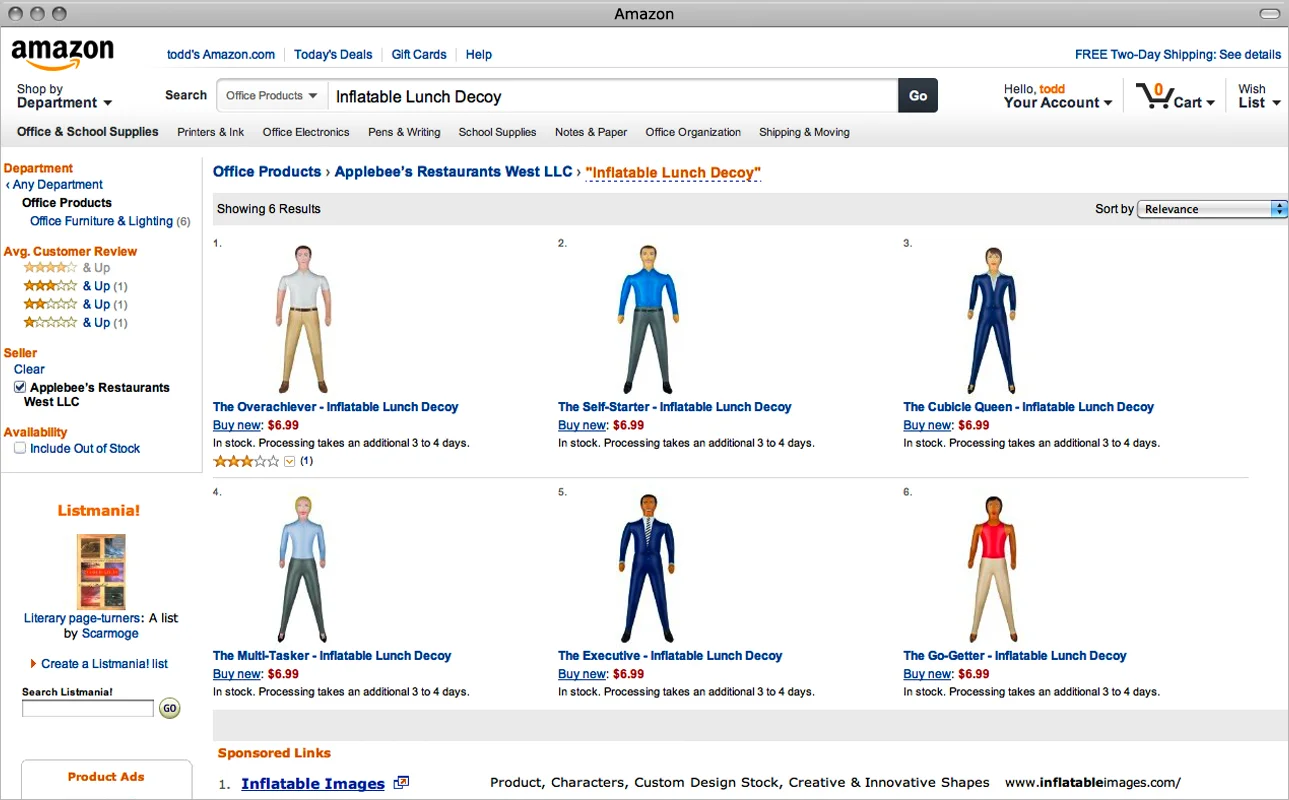1289x800 pixels.
Task: Click Applebee's Restaurants West LLC breadcrumb
Action: (x=453, y=172)
